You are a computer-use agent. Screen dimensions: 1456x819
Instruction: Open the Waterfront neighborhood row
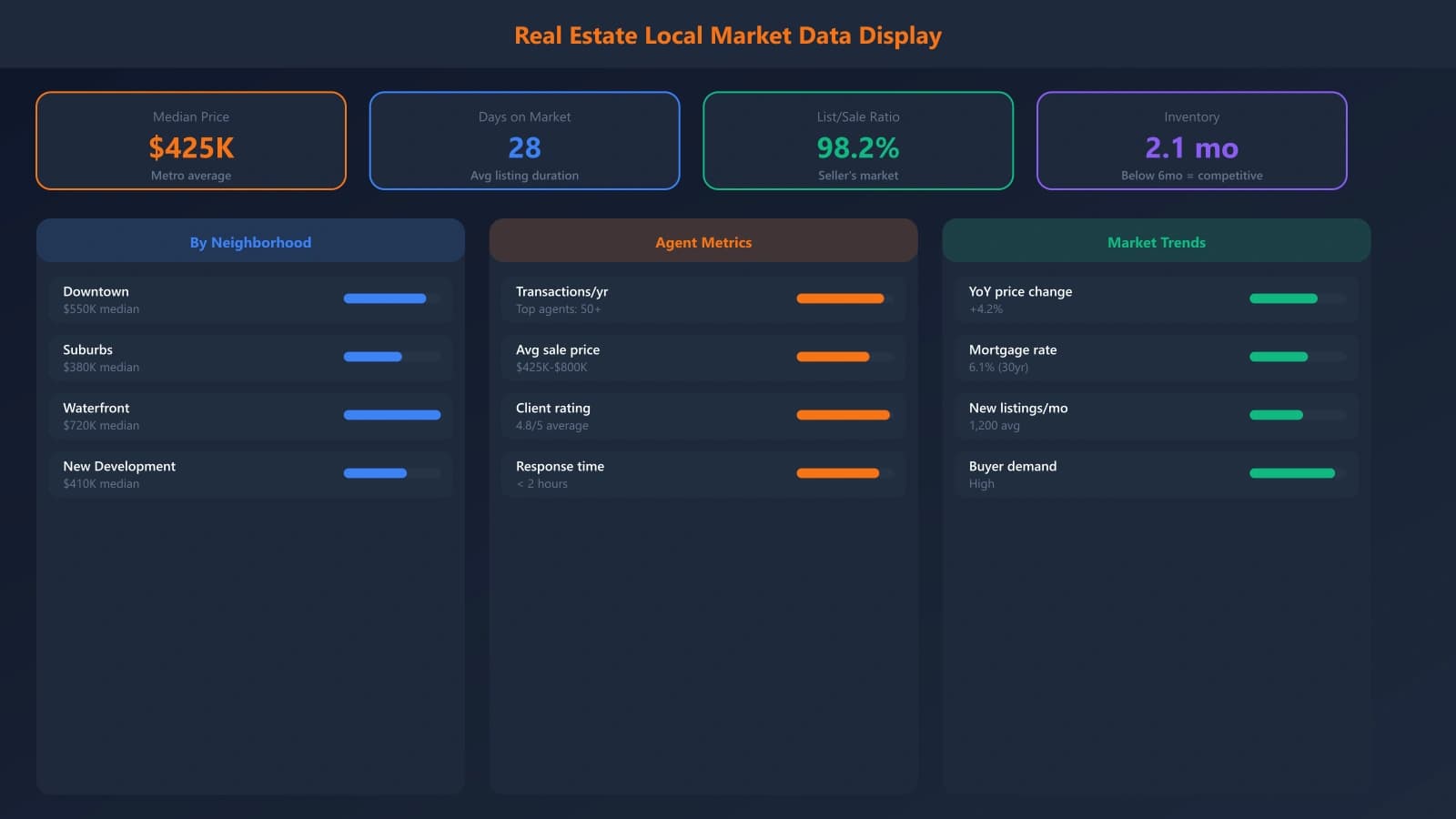(250, 415)
